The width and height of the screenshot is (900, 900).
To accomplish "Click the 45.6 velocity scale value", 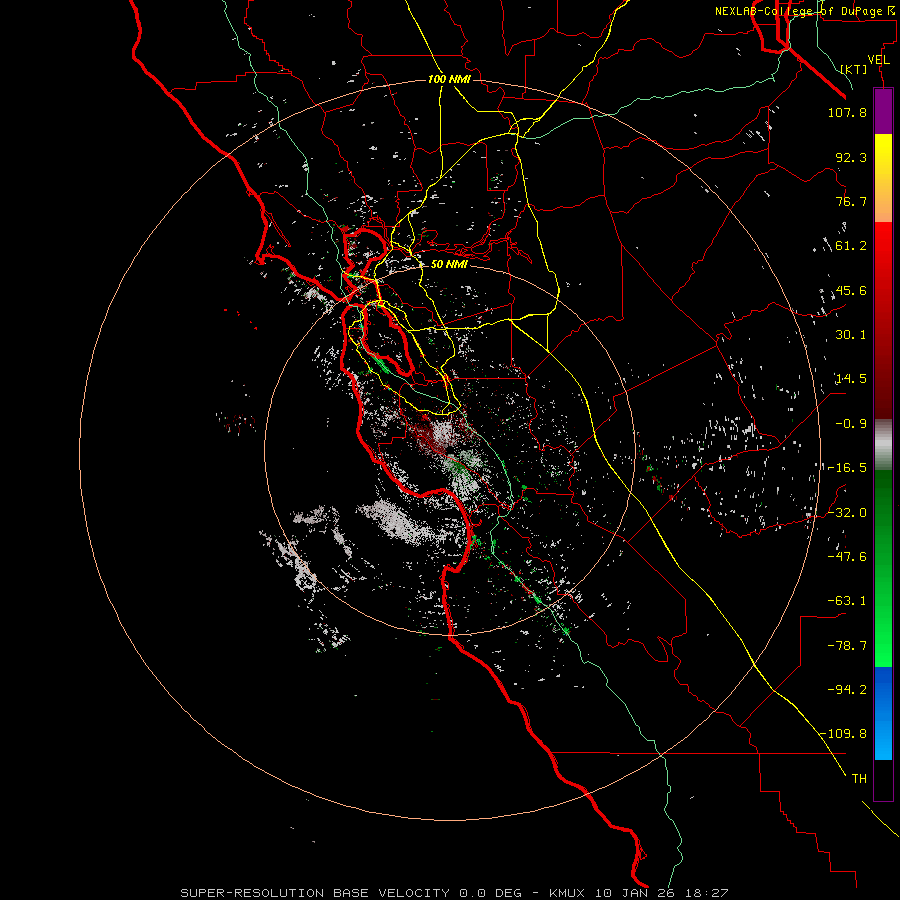I will pyautogui.click(x=851, y=290).
